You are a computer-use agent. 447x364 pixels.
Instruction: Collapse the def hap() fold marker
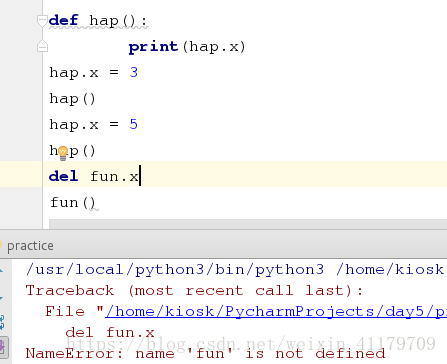[x=42, y=21]
